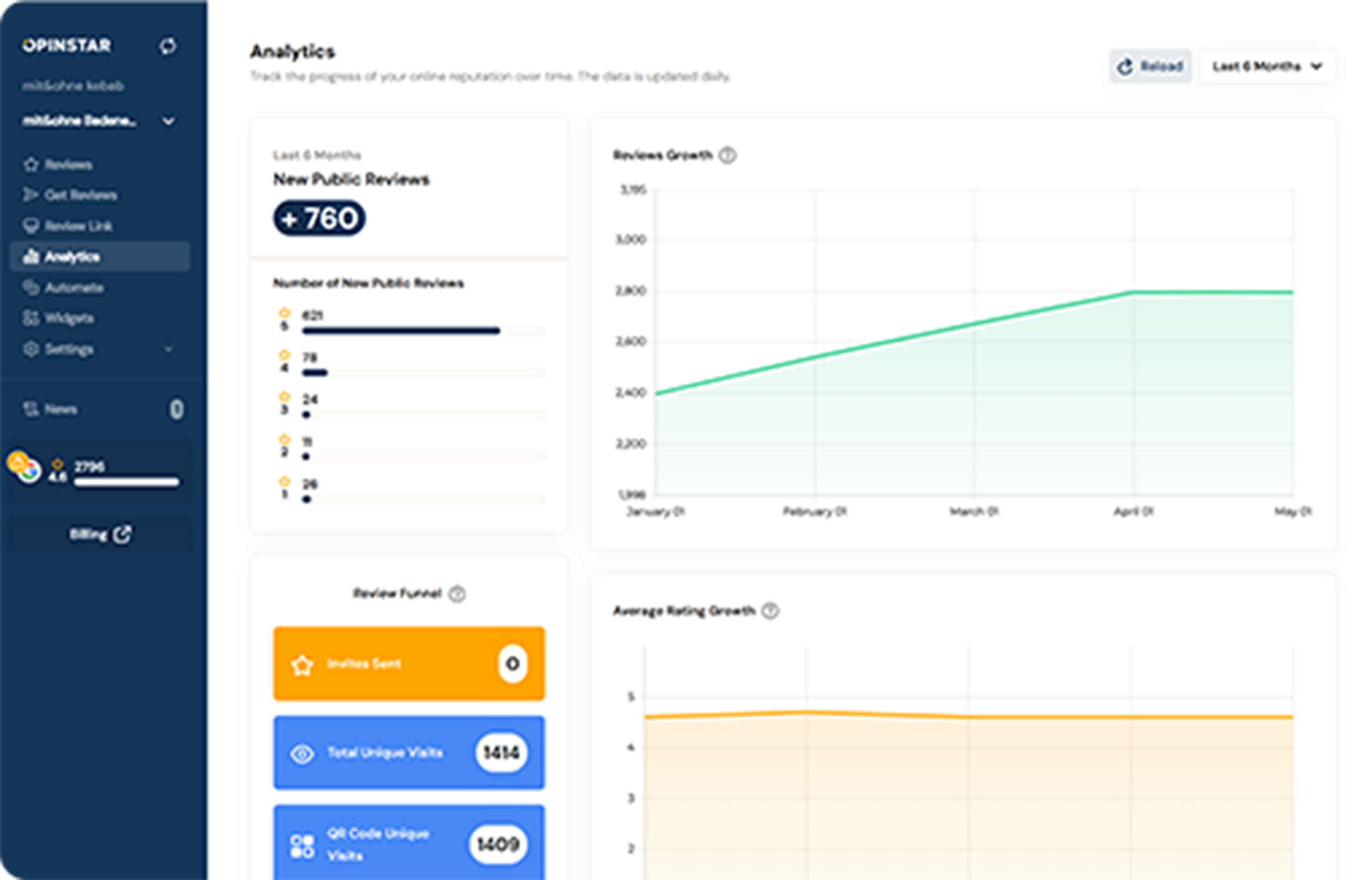Viewport: 1372px width, 880px height.
Task: Click the QR code icon
Action: (302, 846)
